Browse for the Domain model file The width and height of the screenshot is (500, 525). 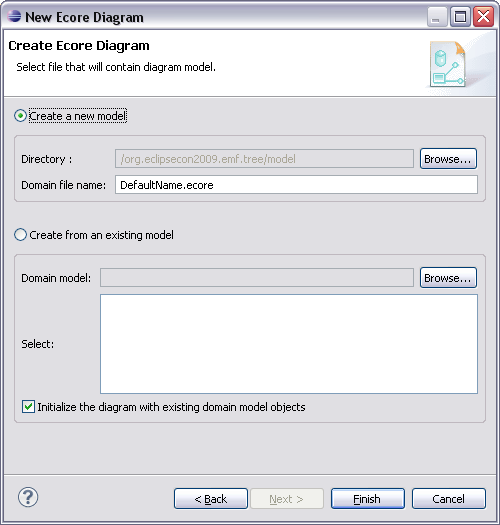[448, 278]
